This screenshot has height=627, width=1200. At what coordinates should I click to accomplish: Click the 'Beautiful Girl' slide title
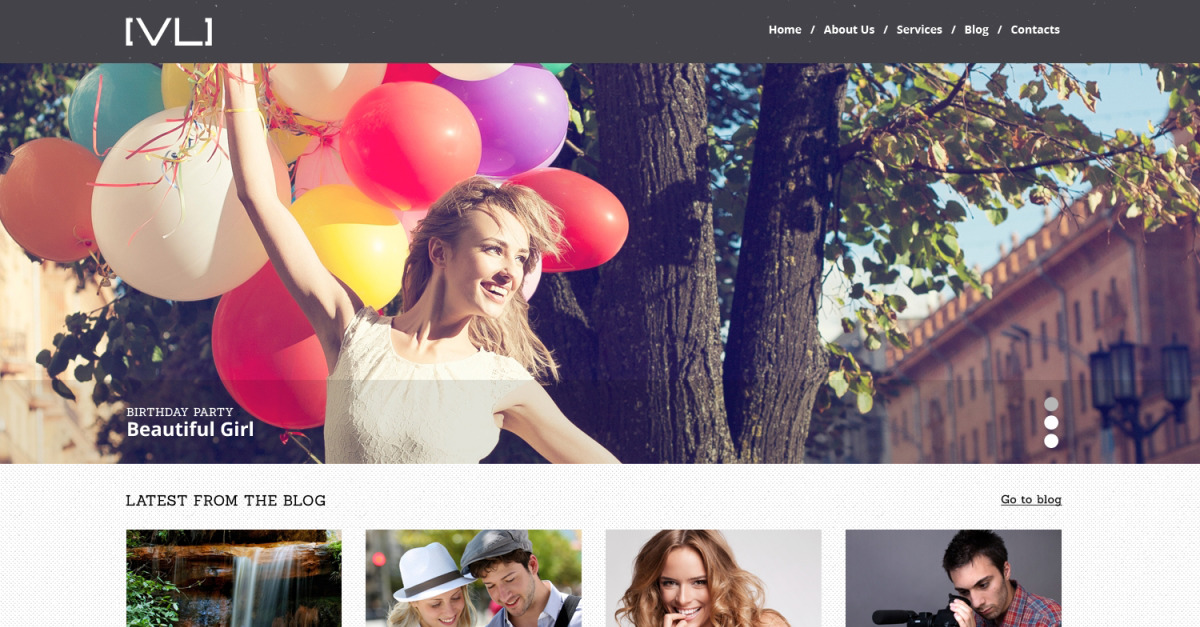pyautogui.click(x=190, y=430)
